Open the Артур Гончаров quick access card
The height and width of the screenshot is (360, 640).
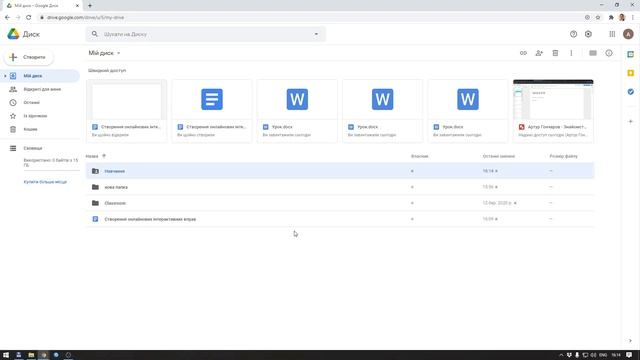553,111
